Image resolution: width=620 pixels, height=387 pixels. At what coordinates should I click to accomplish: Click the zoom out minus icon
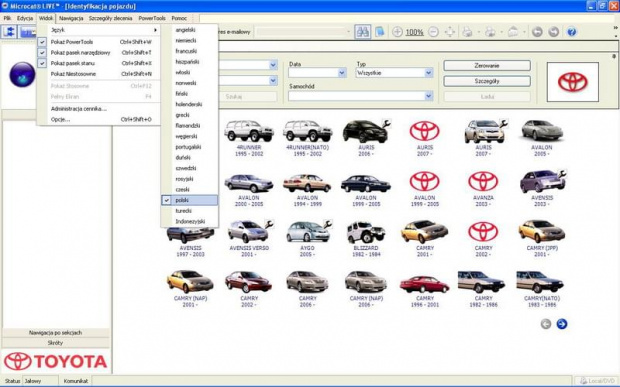433,32
